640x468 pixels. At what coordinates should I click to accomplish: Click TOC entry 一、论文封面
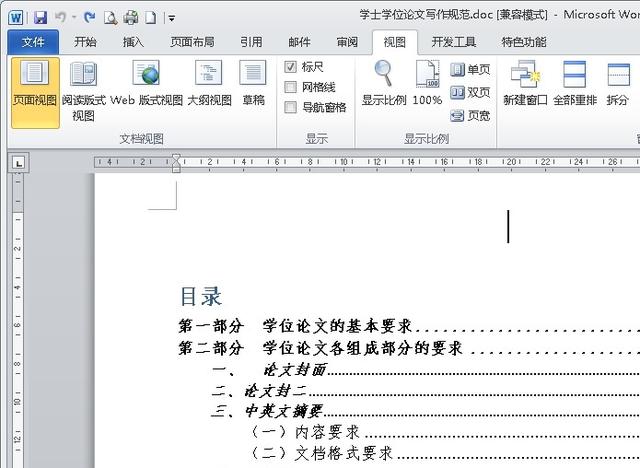pyautogui.click(x=269, y=370)
